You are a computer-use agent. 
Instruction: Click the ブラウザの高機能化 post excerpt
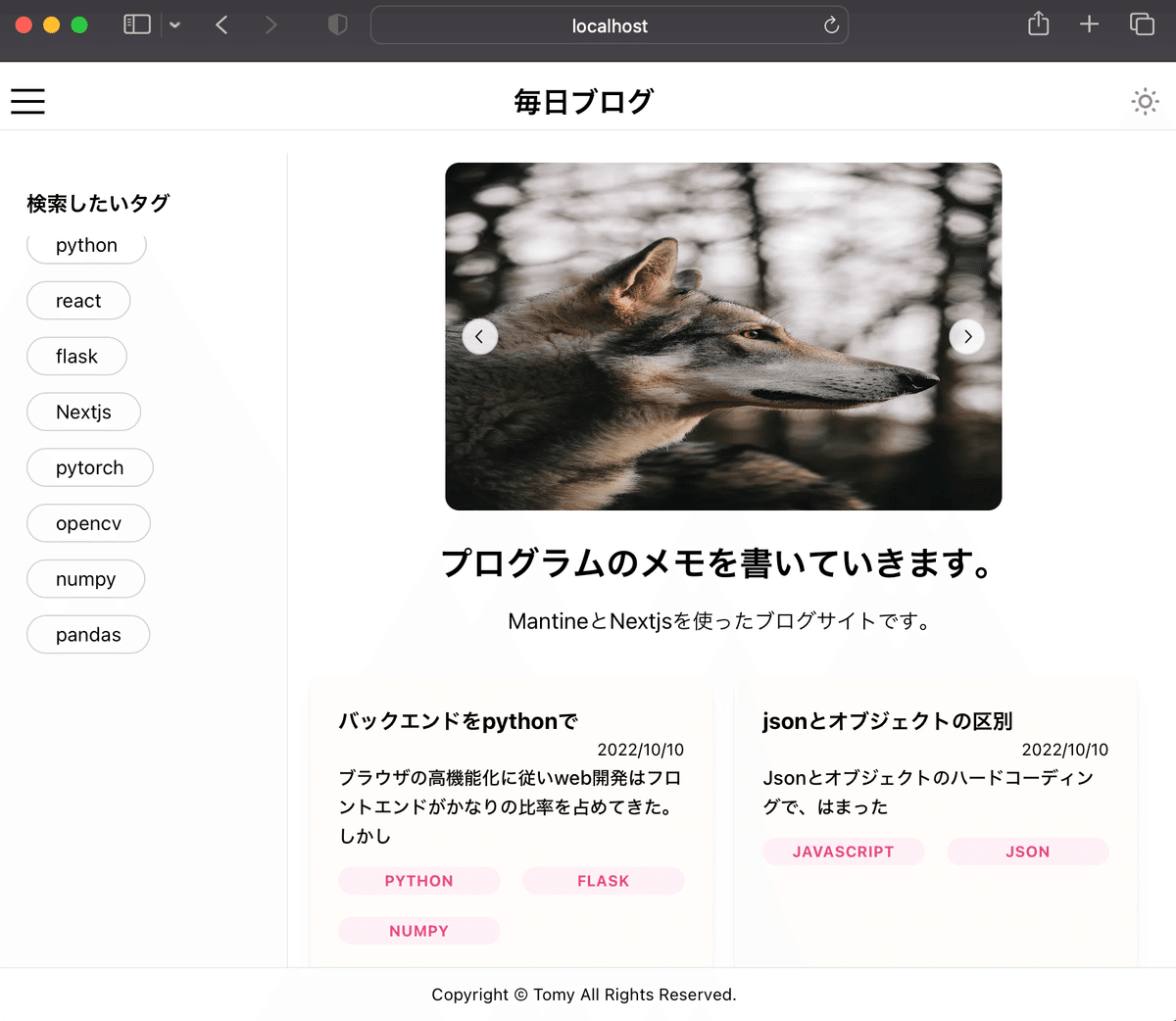coord(511,806)
